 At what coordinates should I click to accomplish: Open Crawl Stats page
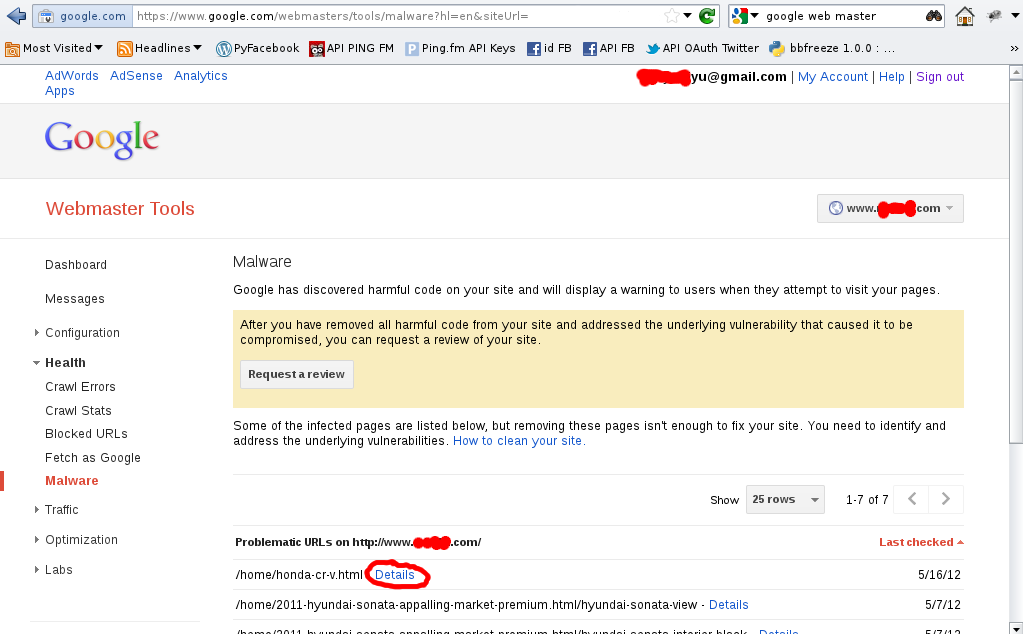coord(78,411)
